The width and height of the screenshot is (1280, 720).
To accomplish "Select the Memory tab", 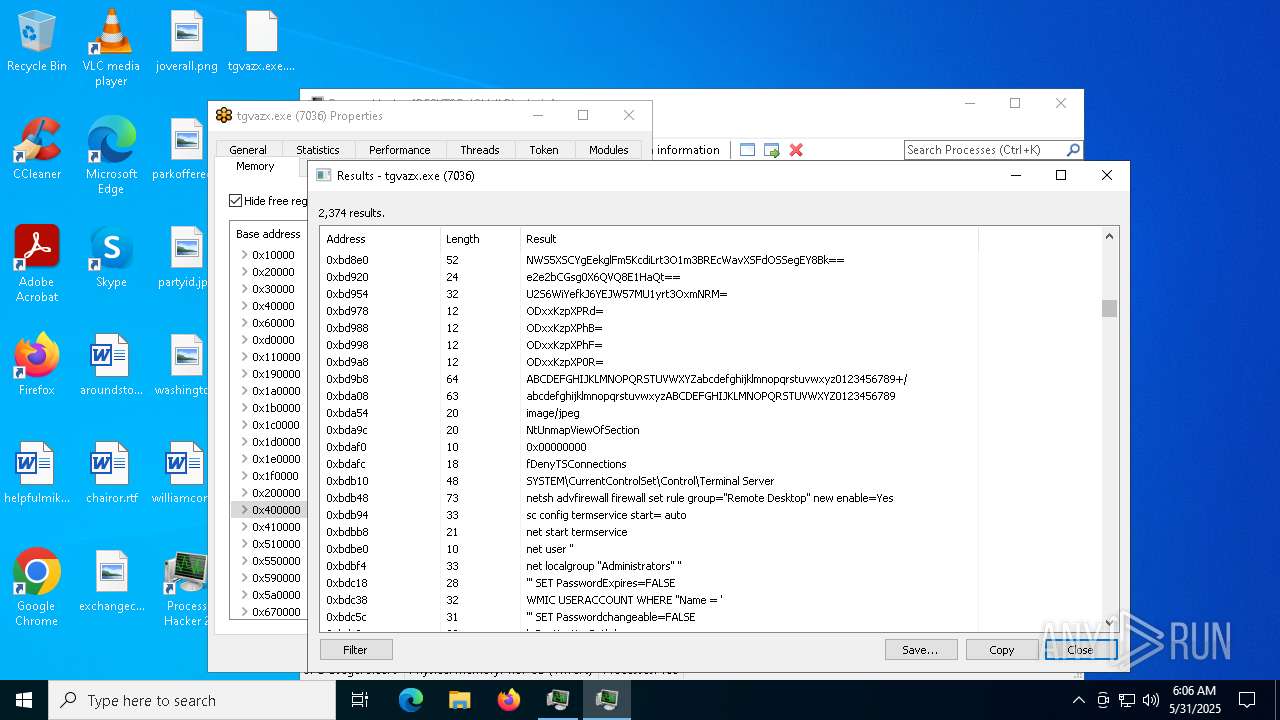I will point(255,167).
